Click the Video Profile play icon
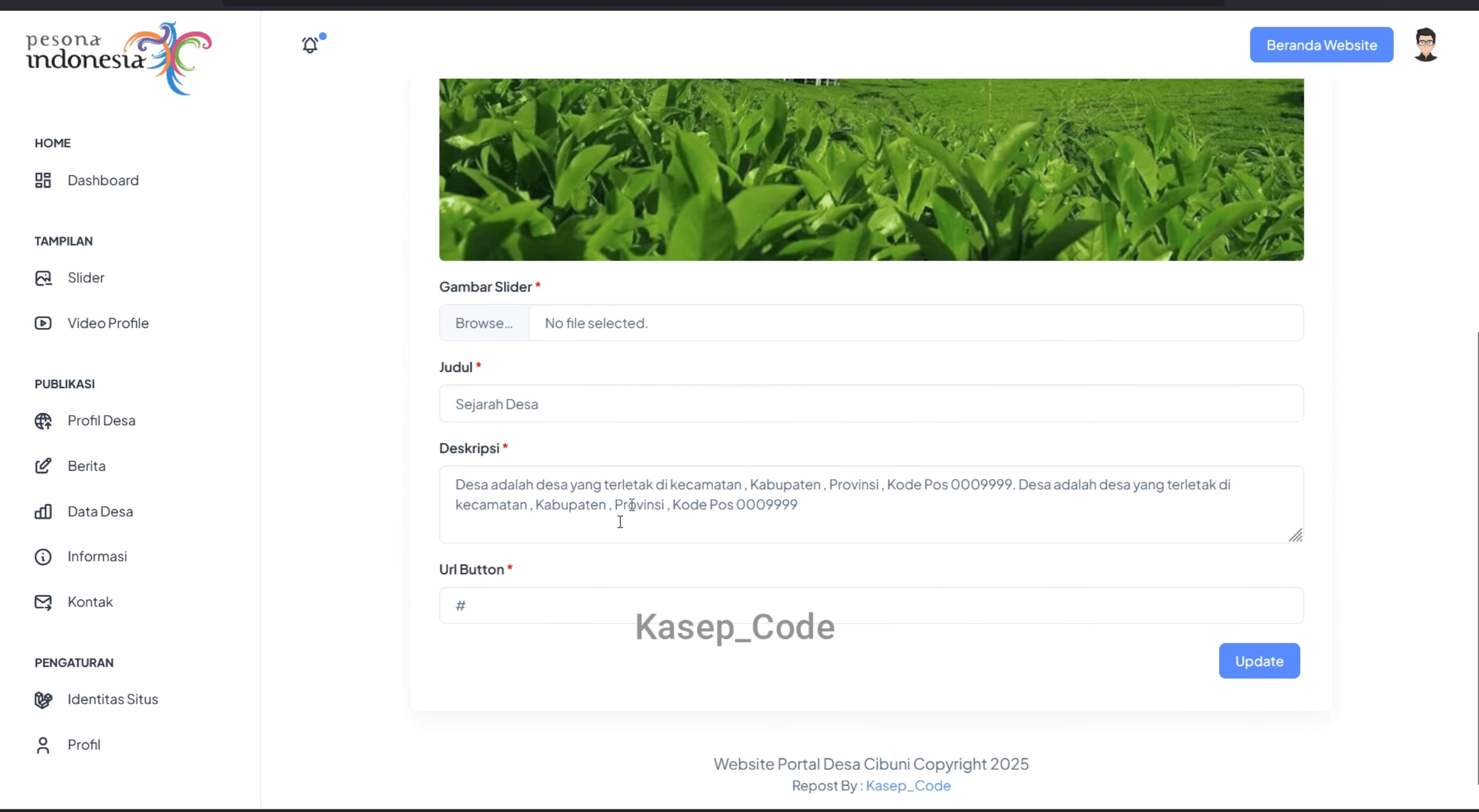1479x812 pixels. (x=43, y=323)
